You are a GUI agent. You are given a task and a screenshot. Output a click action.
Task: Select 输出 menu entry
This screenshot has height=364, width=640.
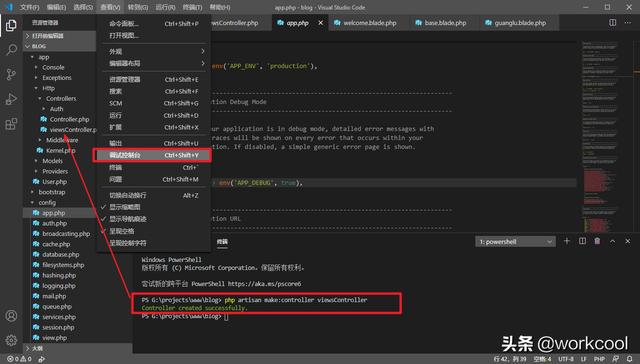153,143
